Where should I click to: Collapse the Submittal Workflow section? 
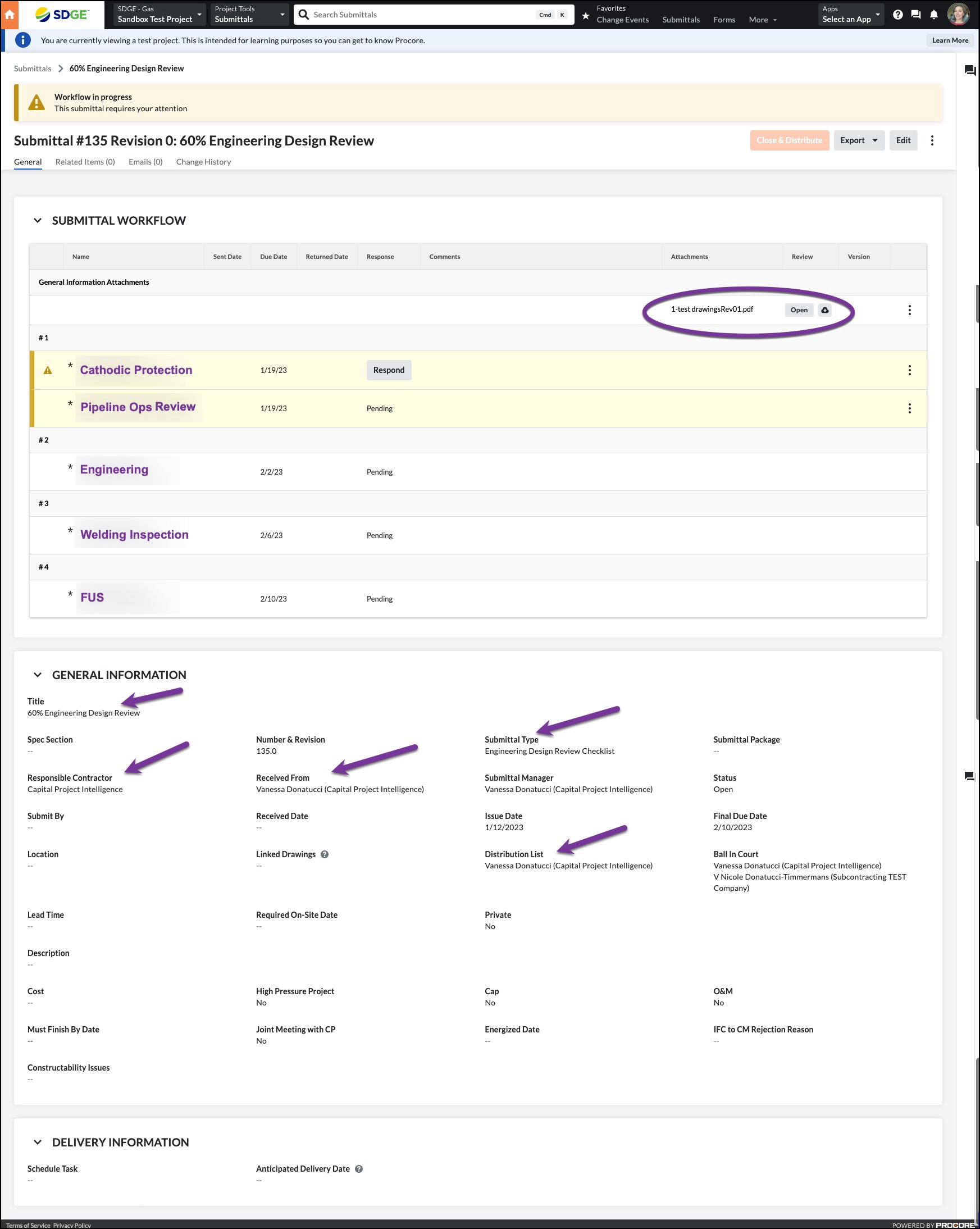(38, 221)
